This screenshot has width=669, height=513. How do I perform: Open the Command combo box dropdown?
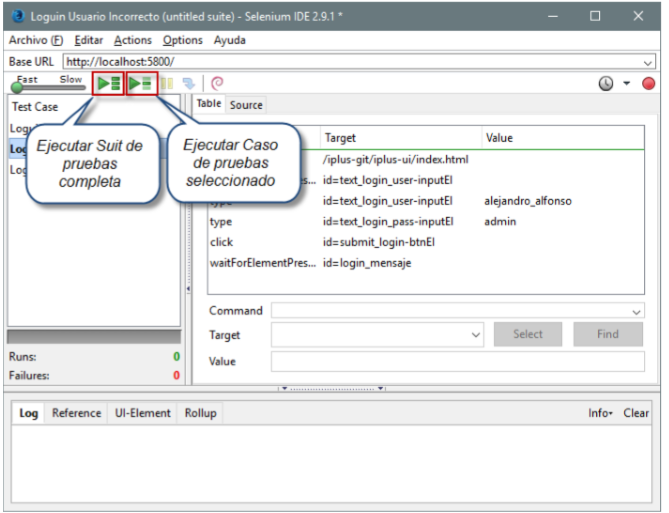click(x=636, y=312)
